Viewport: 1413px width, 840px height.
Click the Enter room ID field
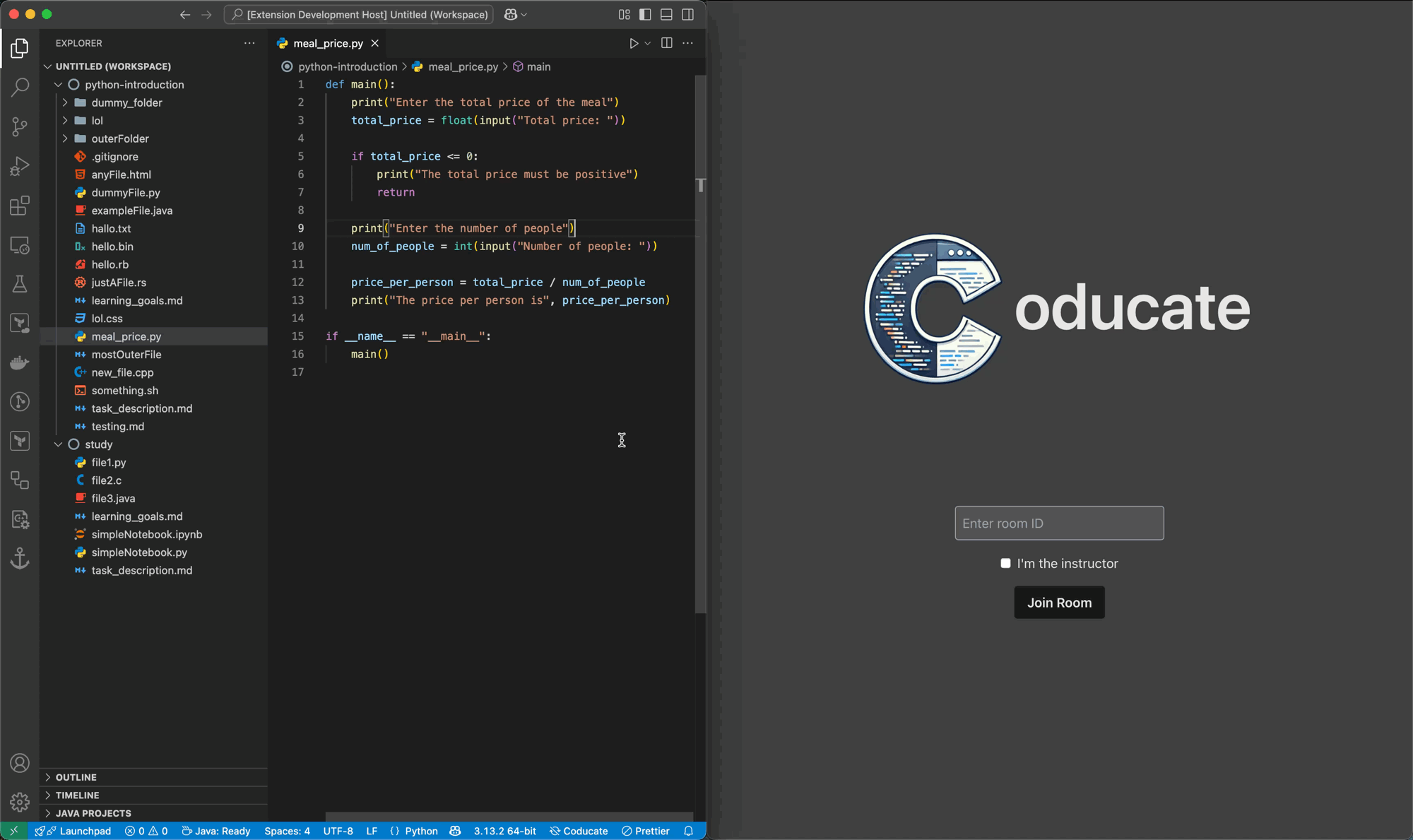1059,523
